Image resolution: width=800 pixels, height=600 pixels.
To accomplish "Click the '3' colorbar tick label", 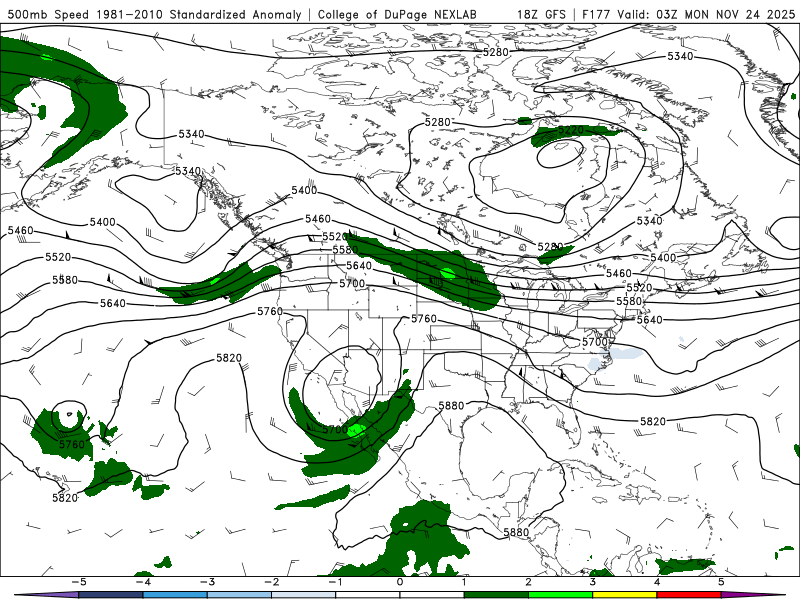I will 593,582.
